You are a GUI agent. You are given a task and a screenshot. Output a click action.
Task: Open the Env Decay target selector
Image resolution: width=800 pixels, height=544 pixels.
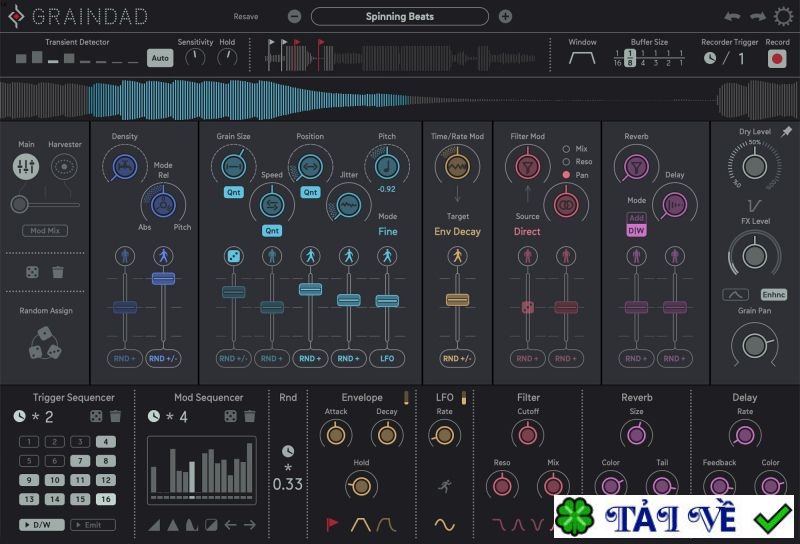[456, 231]
